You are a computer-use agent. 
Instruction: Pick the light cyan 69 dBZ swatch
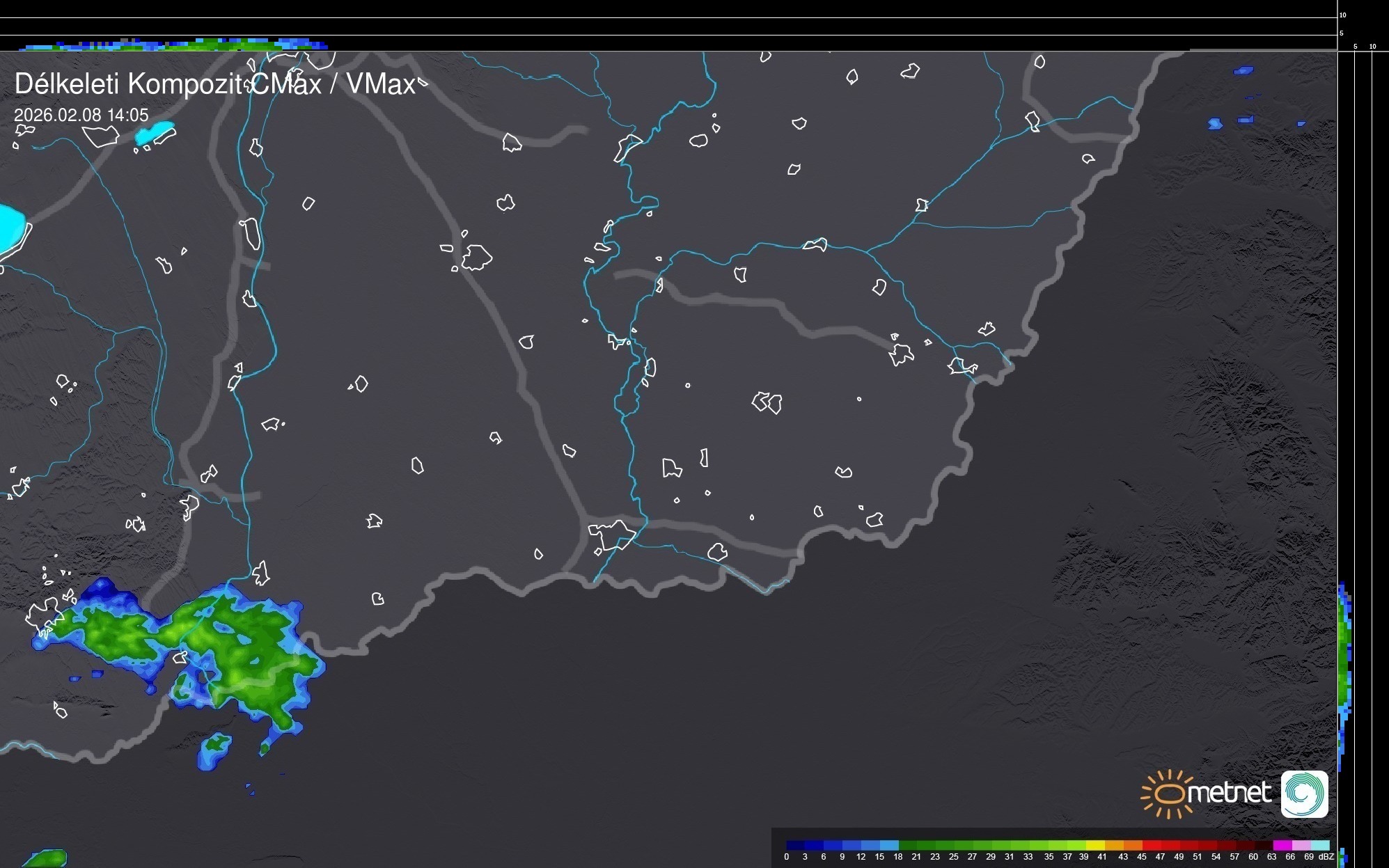[1320, 845]
